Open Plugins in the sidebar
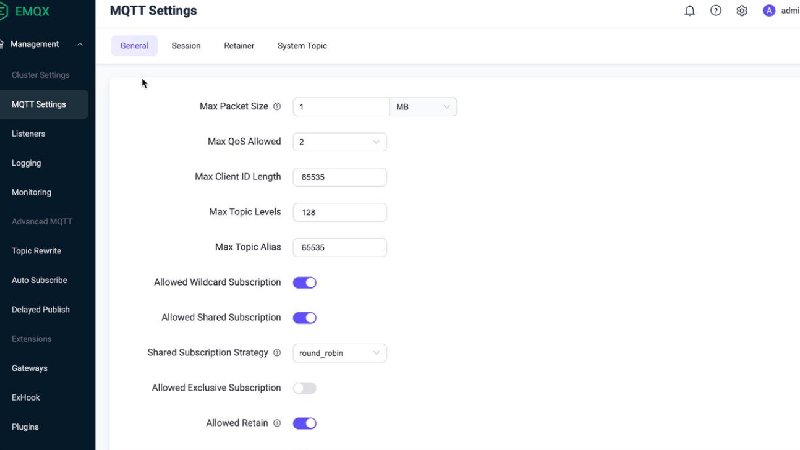The width and height of the screenshot is (800, 450). [x=25, y=427]
